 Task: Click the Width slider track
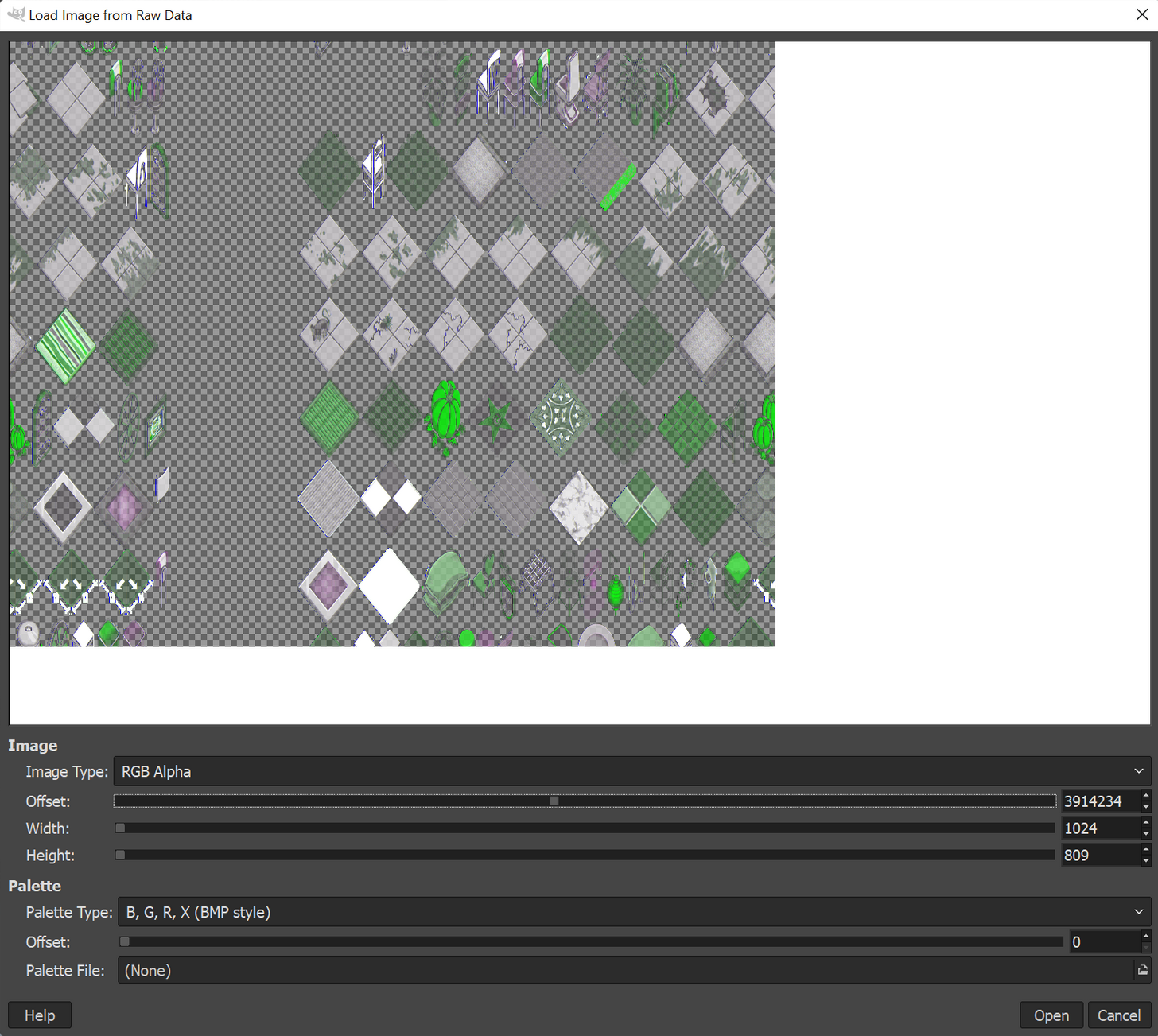(557, 828)
